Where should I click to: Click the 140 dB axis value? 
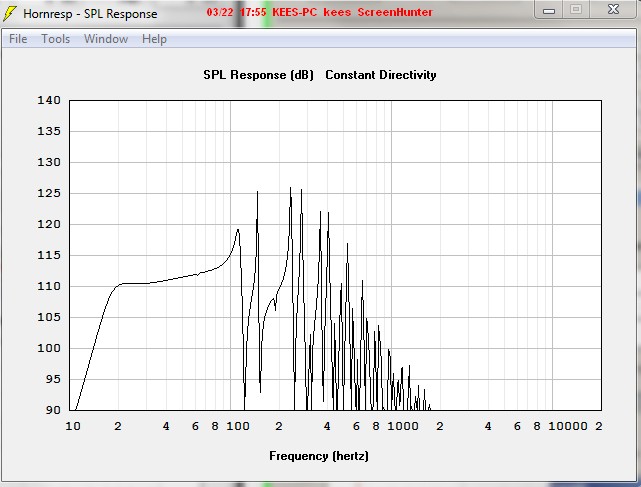(49, 100)
